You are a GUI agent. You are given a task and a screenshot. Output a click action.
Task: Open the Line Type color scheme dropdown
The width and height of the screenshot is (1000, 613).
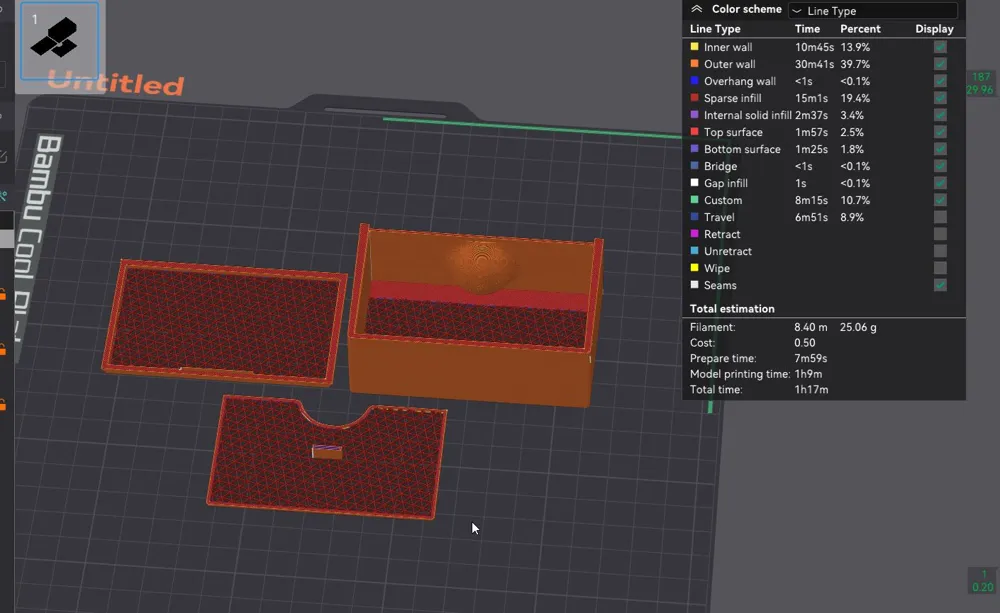point(873,10)
